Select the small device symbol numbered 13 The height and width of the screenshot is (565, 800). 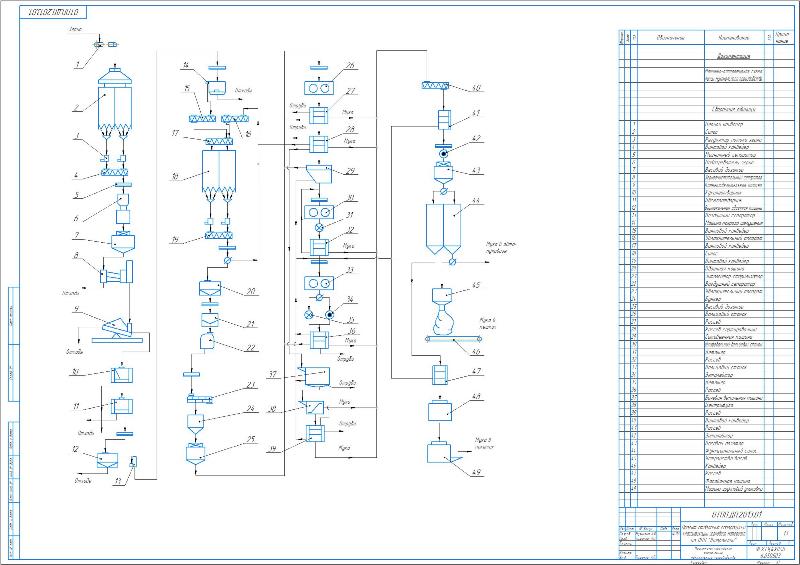[134, 461]
